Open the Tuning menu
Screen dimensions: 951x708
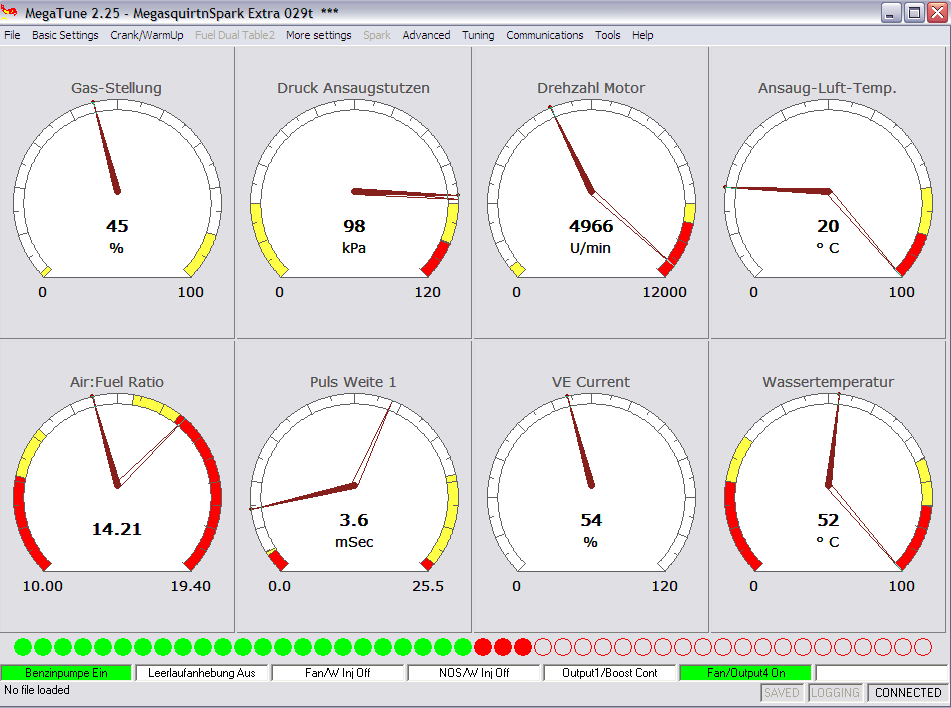point(478,35)
